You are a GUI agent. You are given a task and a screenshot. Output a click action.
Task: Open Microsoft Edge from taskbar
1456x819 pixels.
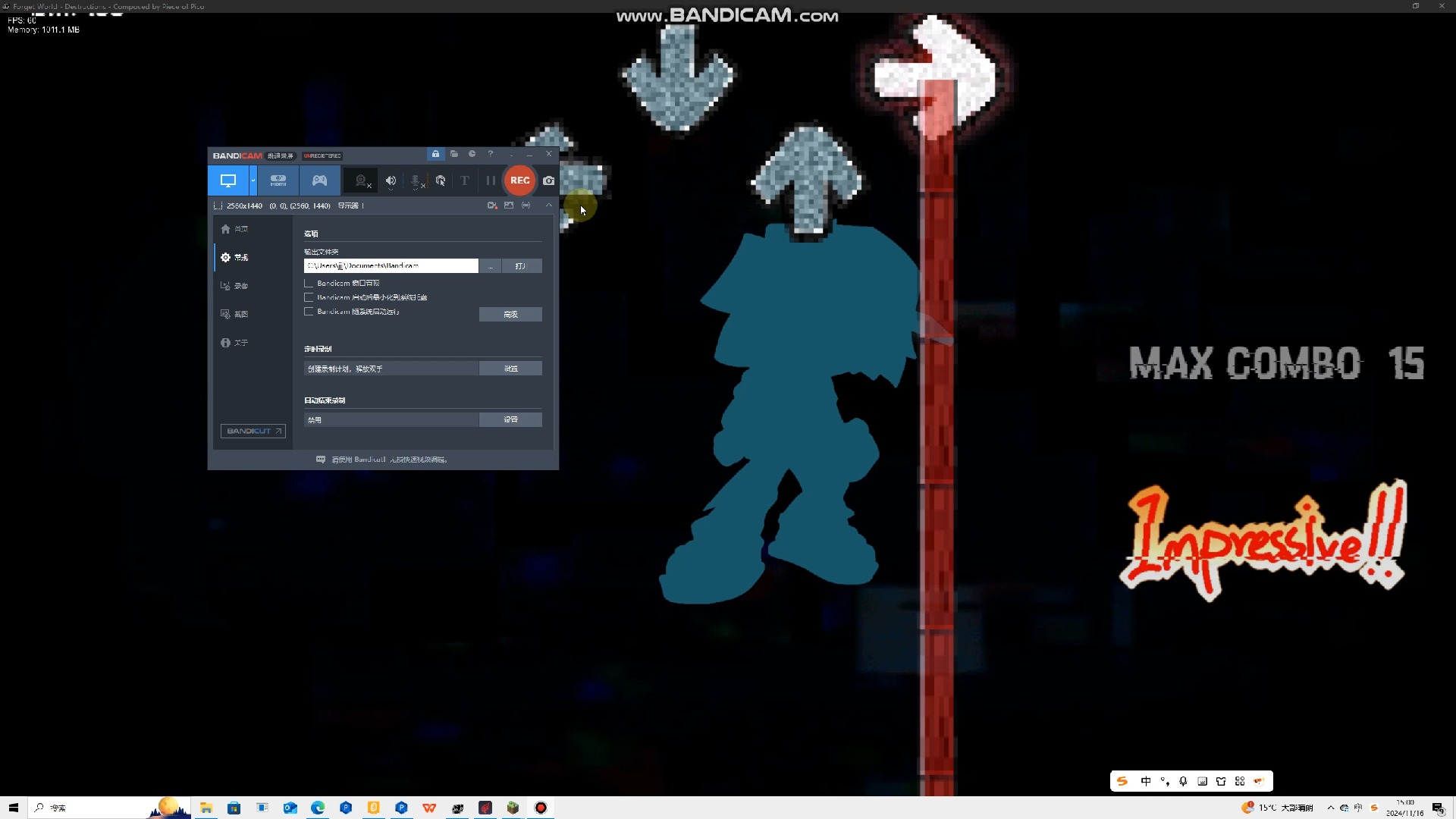(x=318, y=808)
